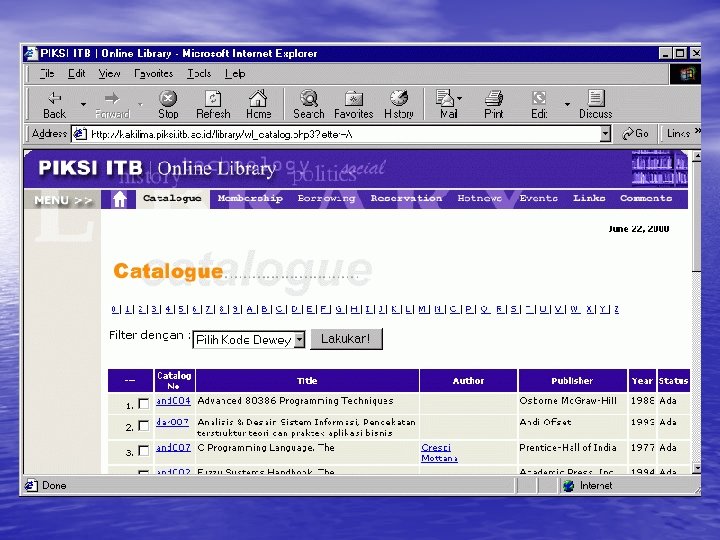Screen dimensions: 720x540
Task: Tick checkbox for C Programming Language row
Action: point(144,450)
